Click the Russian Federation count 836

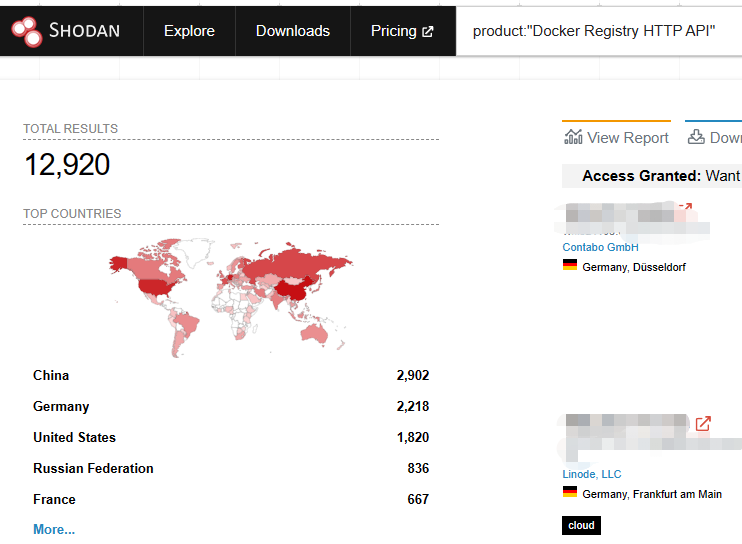(418, 468)
